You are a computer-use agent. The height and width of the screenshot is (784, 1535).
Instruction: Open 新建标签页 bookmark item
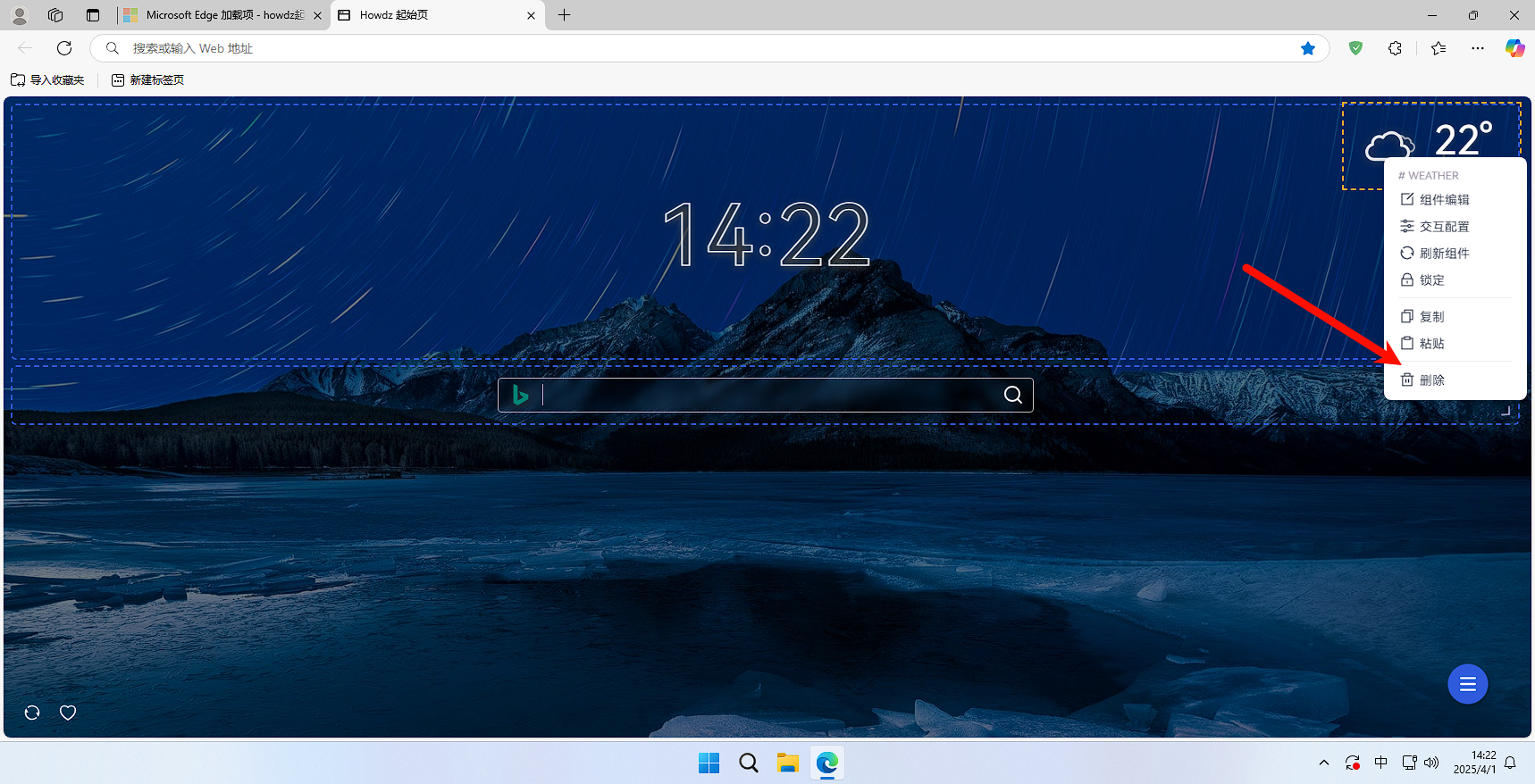[147, 79]
